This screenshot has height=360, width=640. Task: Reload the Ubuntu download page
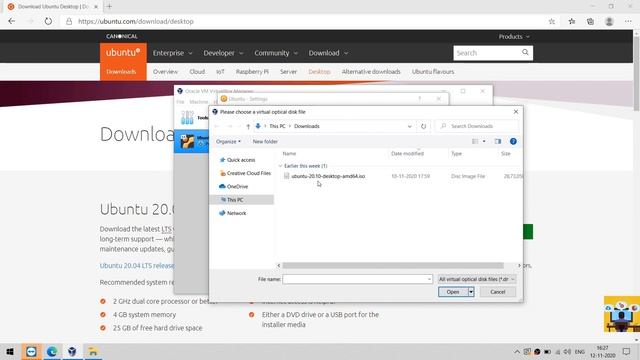coord(48,21)
